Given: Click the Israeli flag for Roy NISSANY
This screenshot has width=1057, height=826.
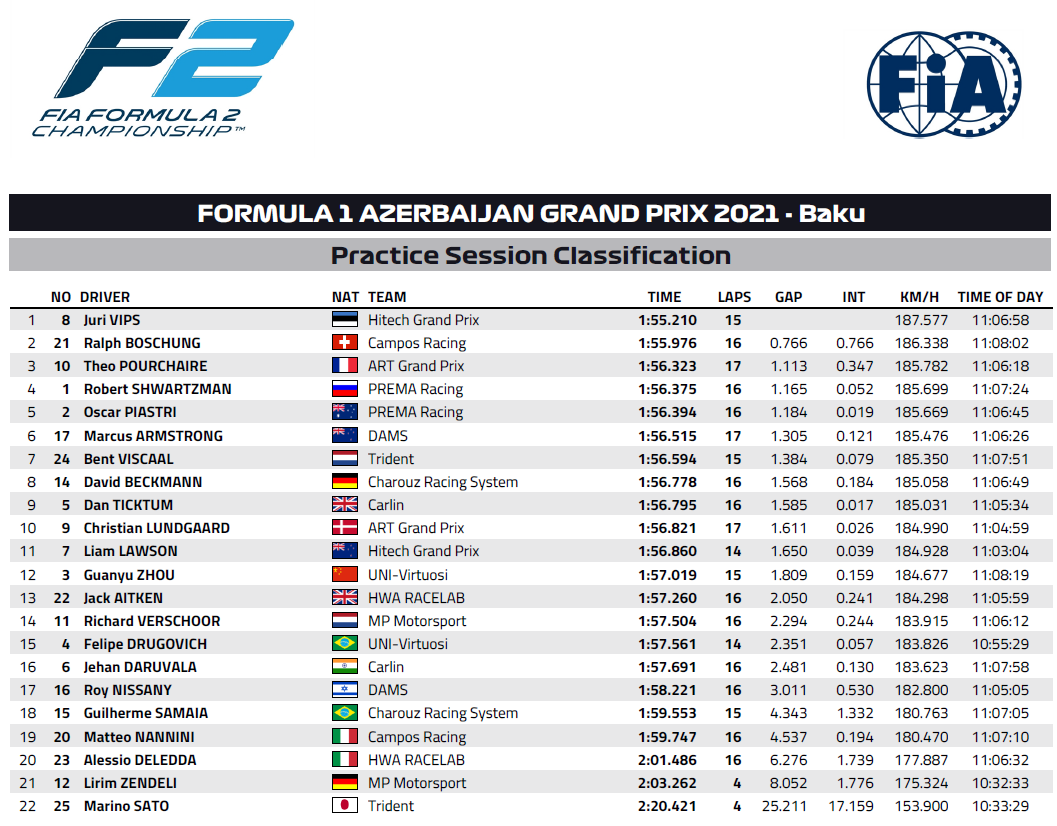Looking at the screenshot, I should pyautogui.click(x=344, y=690).
